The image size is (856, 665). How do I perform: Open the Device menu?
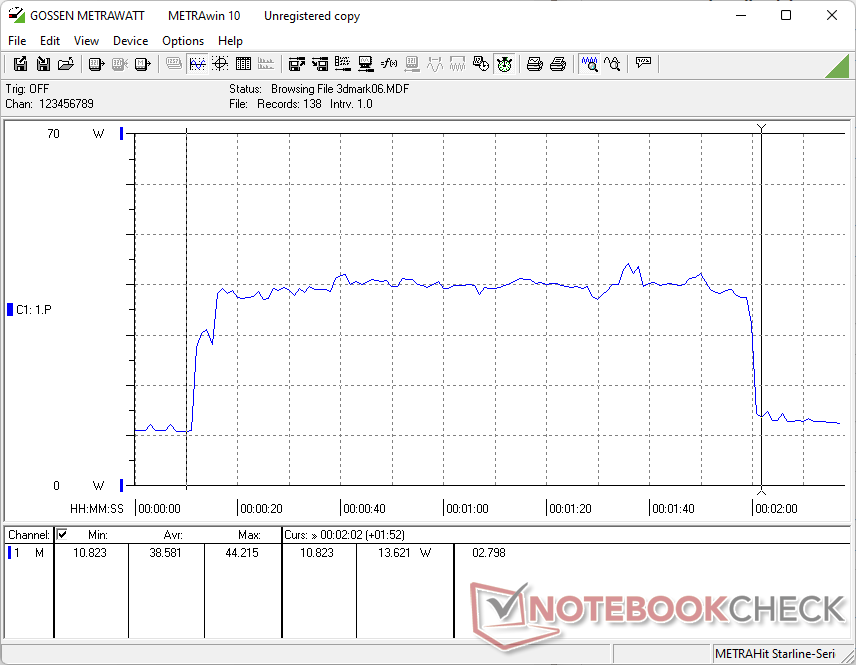tap(130, 41)
